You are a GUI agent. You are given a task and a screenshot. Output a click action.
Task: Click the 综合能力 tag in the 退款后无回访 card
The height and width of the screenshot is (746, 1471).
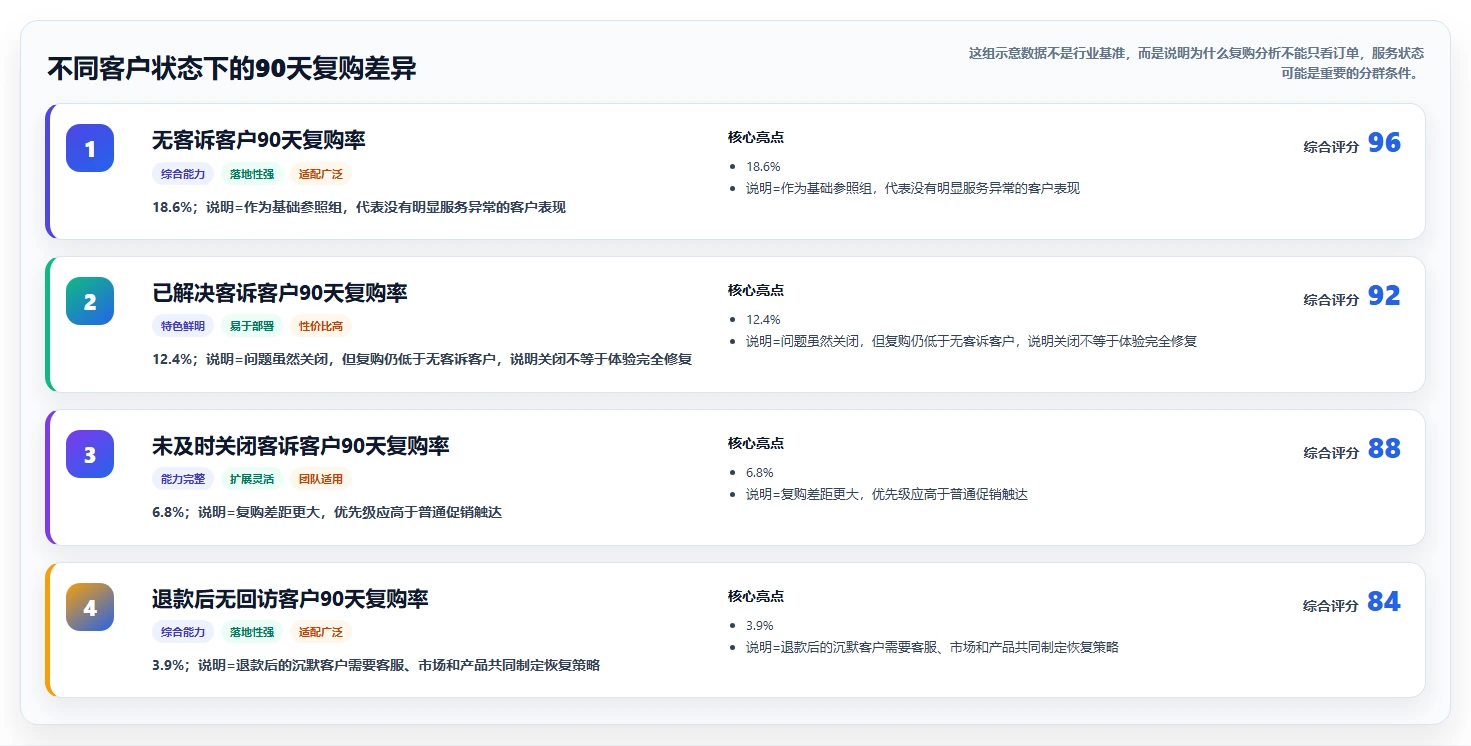tap(183, 632)
